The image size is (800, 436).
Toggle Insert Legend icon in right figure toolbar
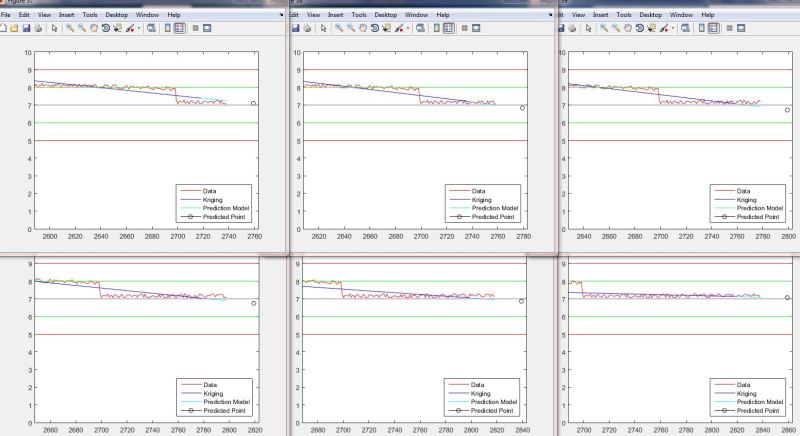pyautogui.click(x=713, y=28)
